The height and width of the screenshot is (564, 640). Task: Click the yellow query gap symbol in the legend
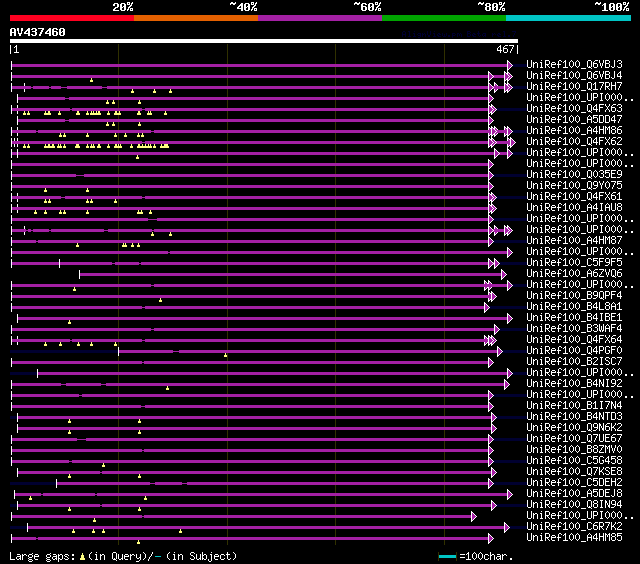(82, 556)
